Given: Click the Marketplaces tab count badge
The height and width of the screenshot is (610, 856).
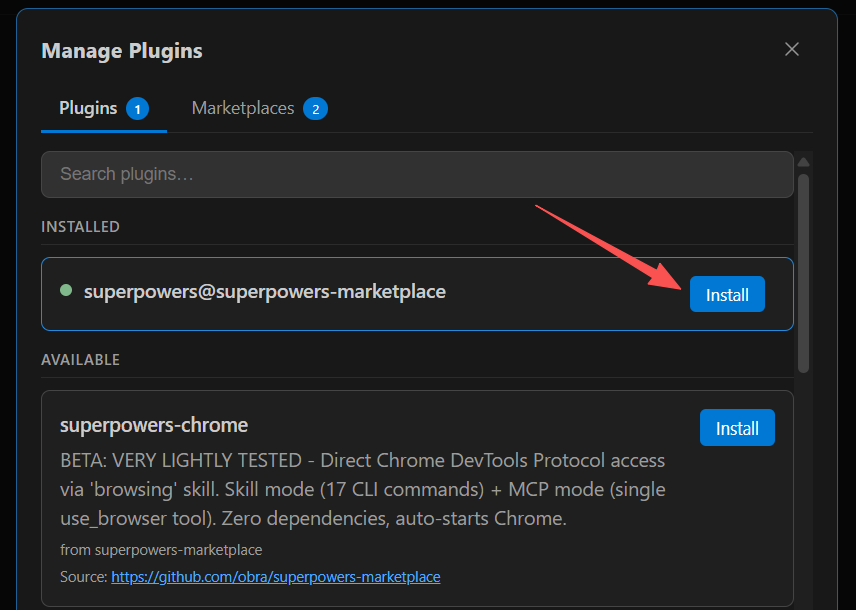Looking at the screenshot, I should click(x=317, y=108).
